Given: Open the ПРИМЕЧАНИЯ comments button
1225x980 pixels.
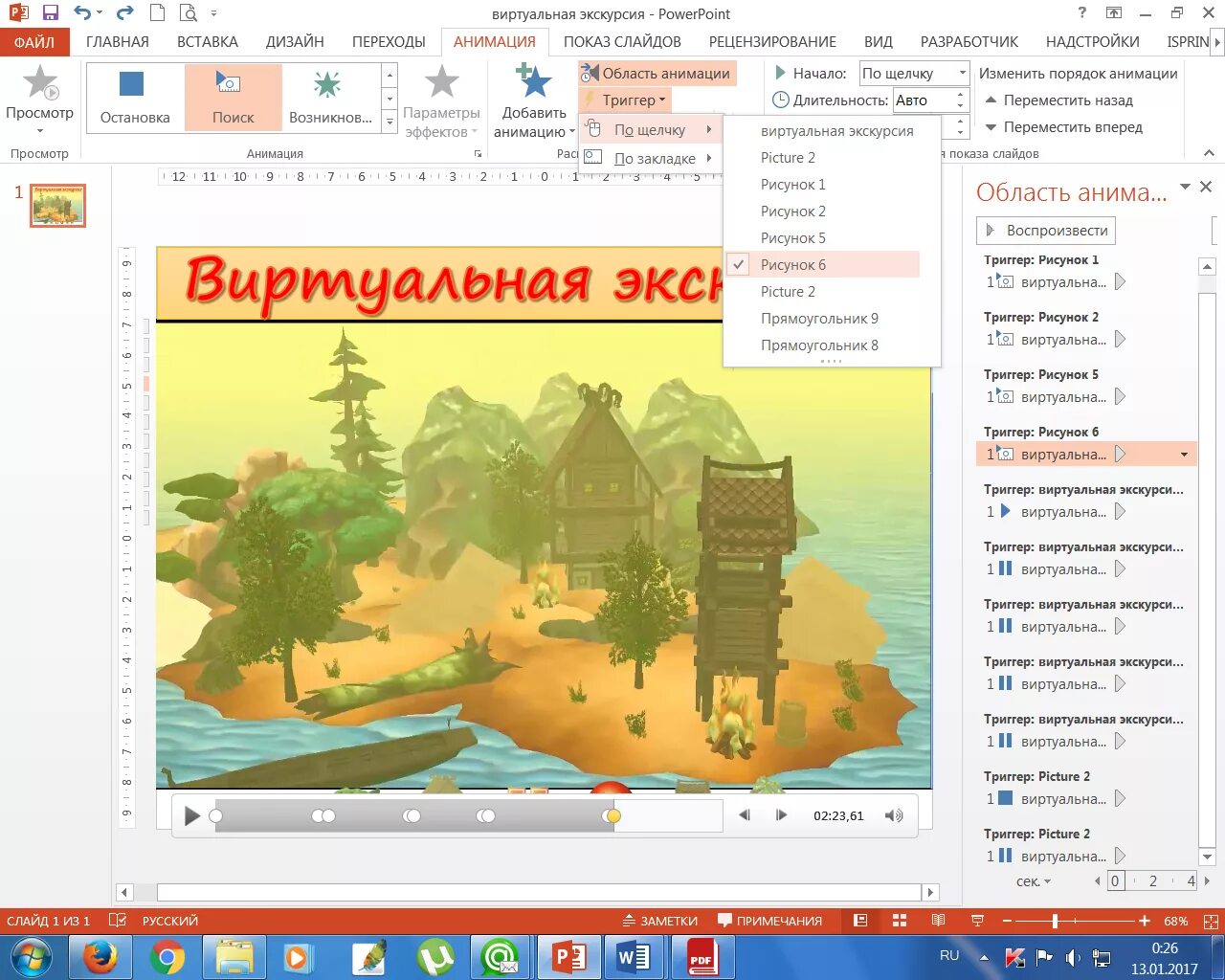Looking at the screenshot, I should tap(770, 921).
